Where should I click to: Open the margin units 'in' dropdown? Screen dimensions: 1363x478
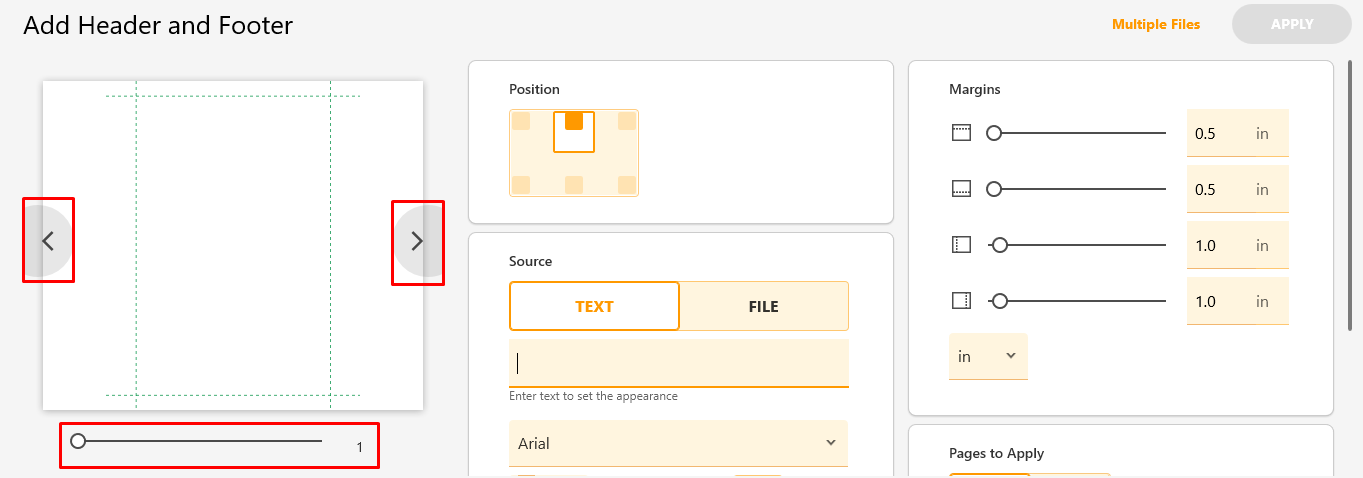pyautogui.click(x=988, y=356)
